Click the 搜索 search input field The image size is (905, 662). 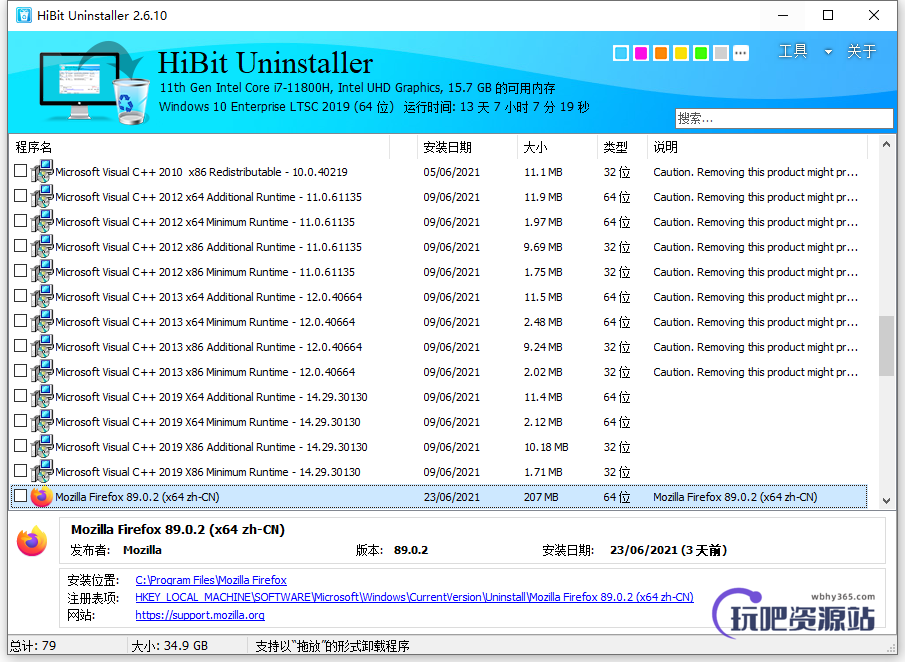pos(784,118)
